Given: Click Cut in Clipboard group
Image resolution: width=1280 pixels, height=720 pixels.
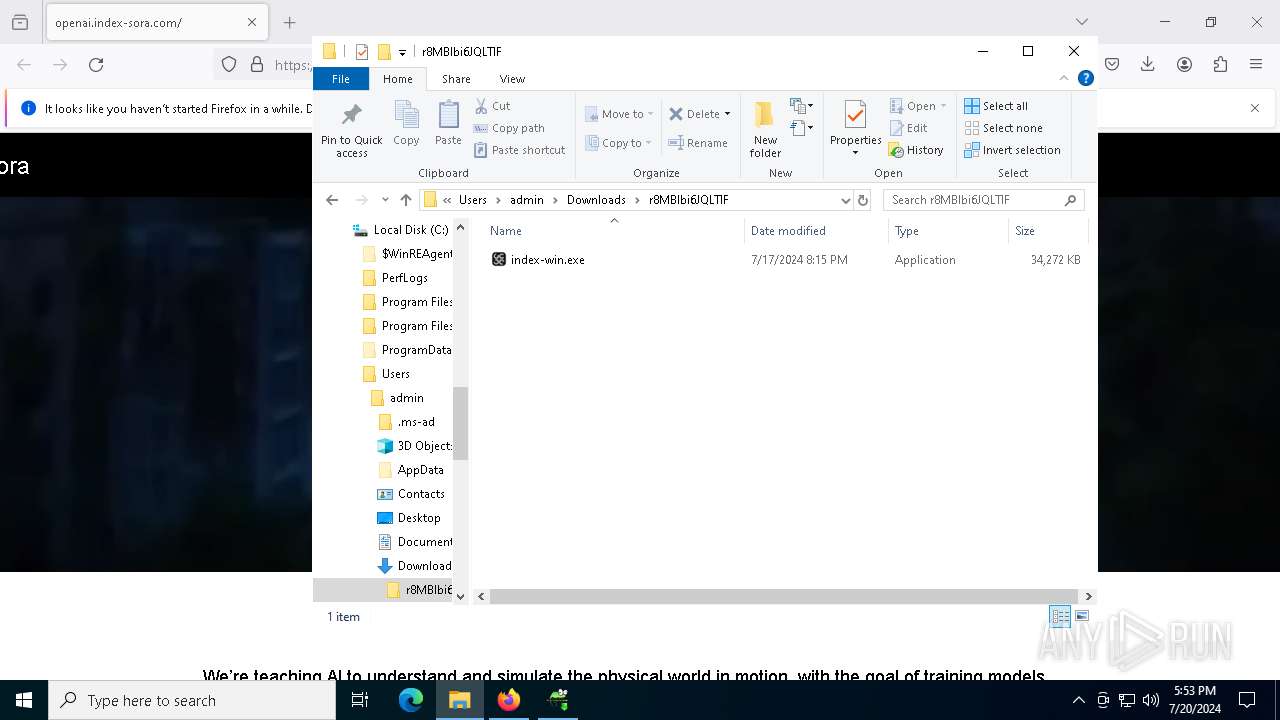Looking at the screenshot, I should point(493,106).
